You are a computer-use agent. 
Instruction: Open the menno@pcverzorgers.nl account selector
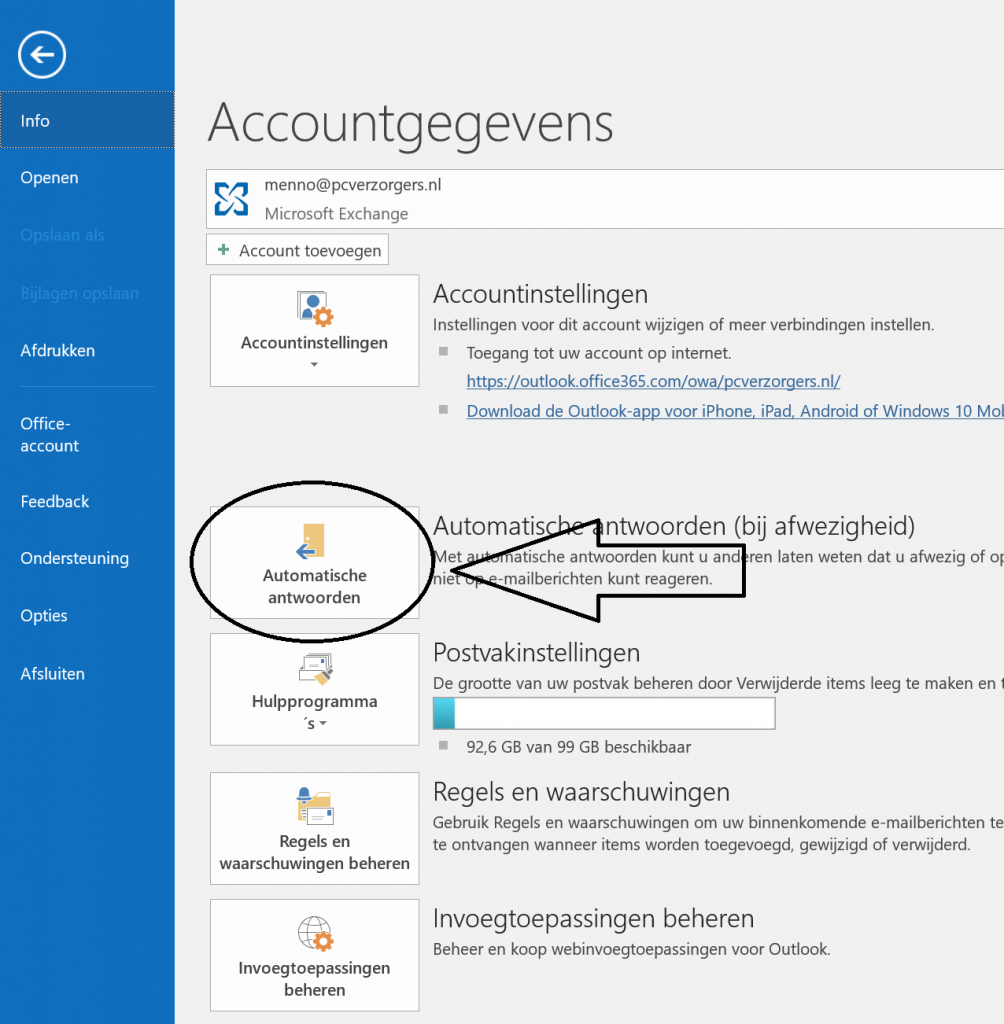tap(605, 199)
